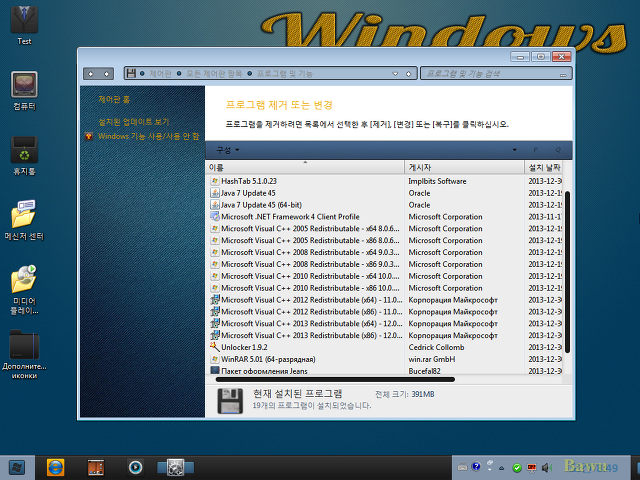Sort by 이름 column header
Viewport: 640px width, 480px height.
click(x=305, y=167)
